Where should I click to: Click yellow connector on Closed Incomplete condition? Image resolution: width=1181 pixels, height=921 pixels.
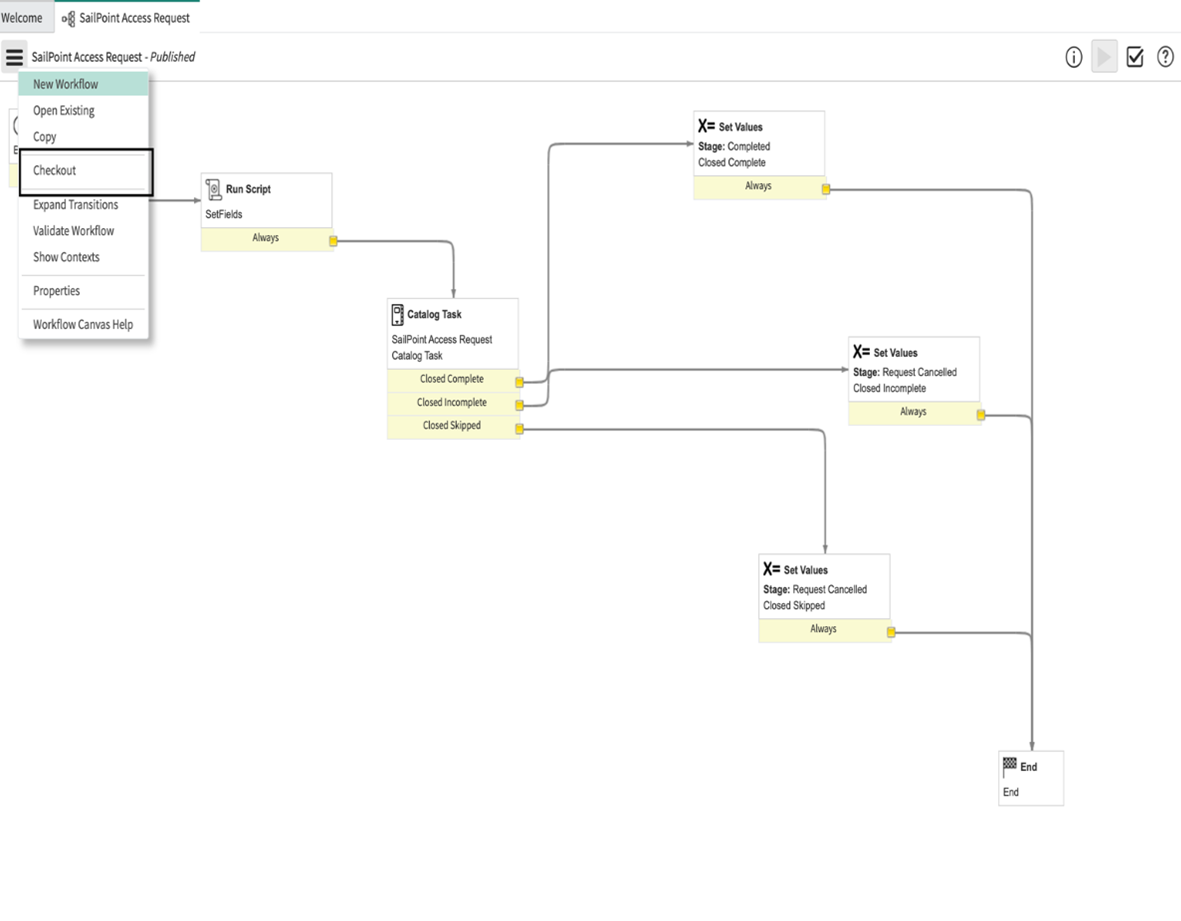[x=519, y=405]
